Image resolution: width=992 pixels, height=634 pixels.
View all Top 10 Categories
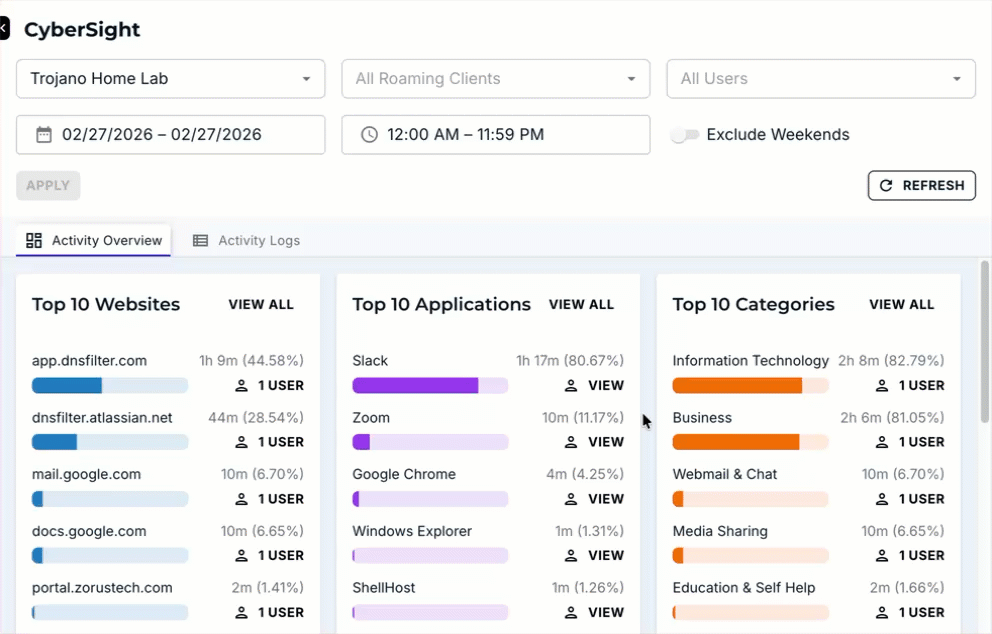tap(901, 305)
